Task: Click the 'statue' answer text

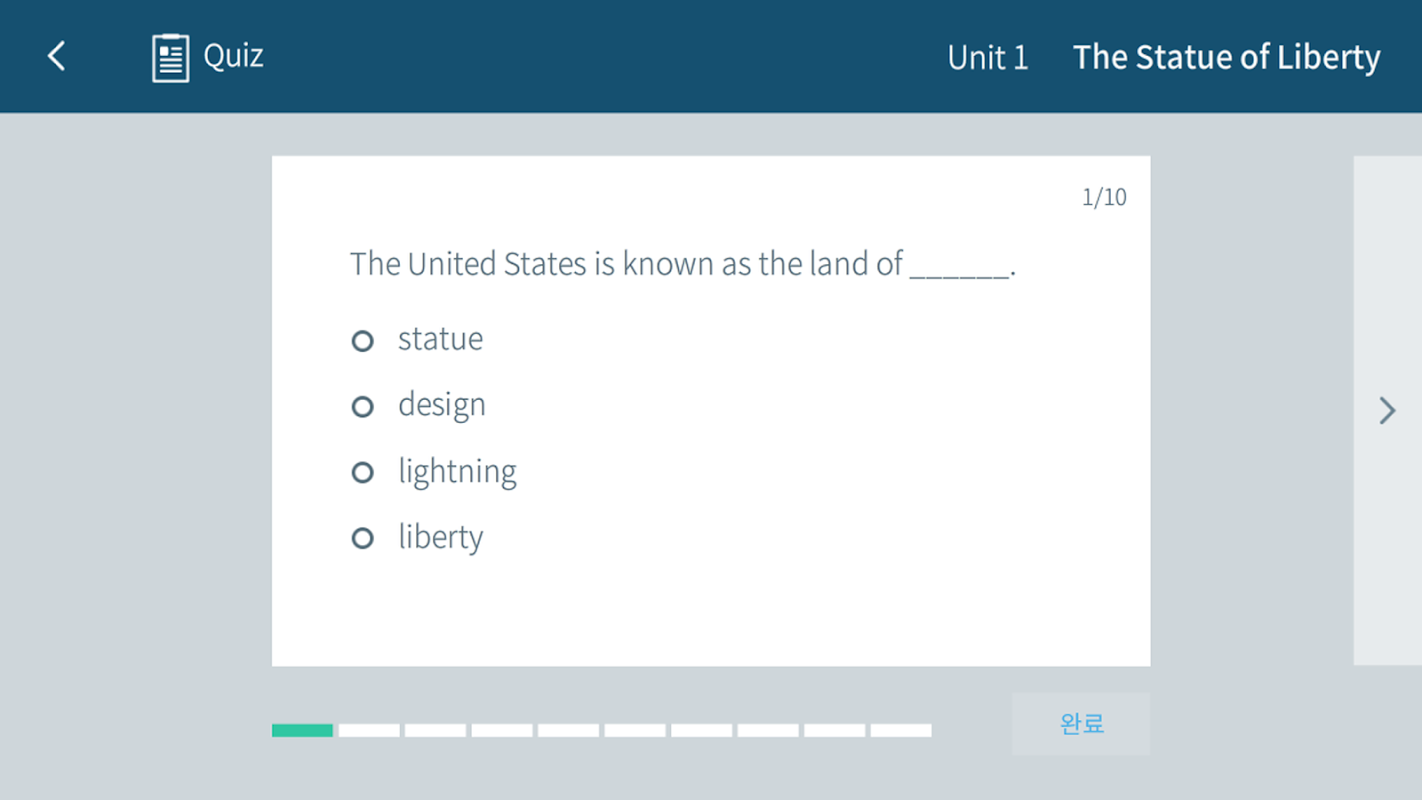Action: 440,339
